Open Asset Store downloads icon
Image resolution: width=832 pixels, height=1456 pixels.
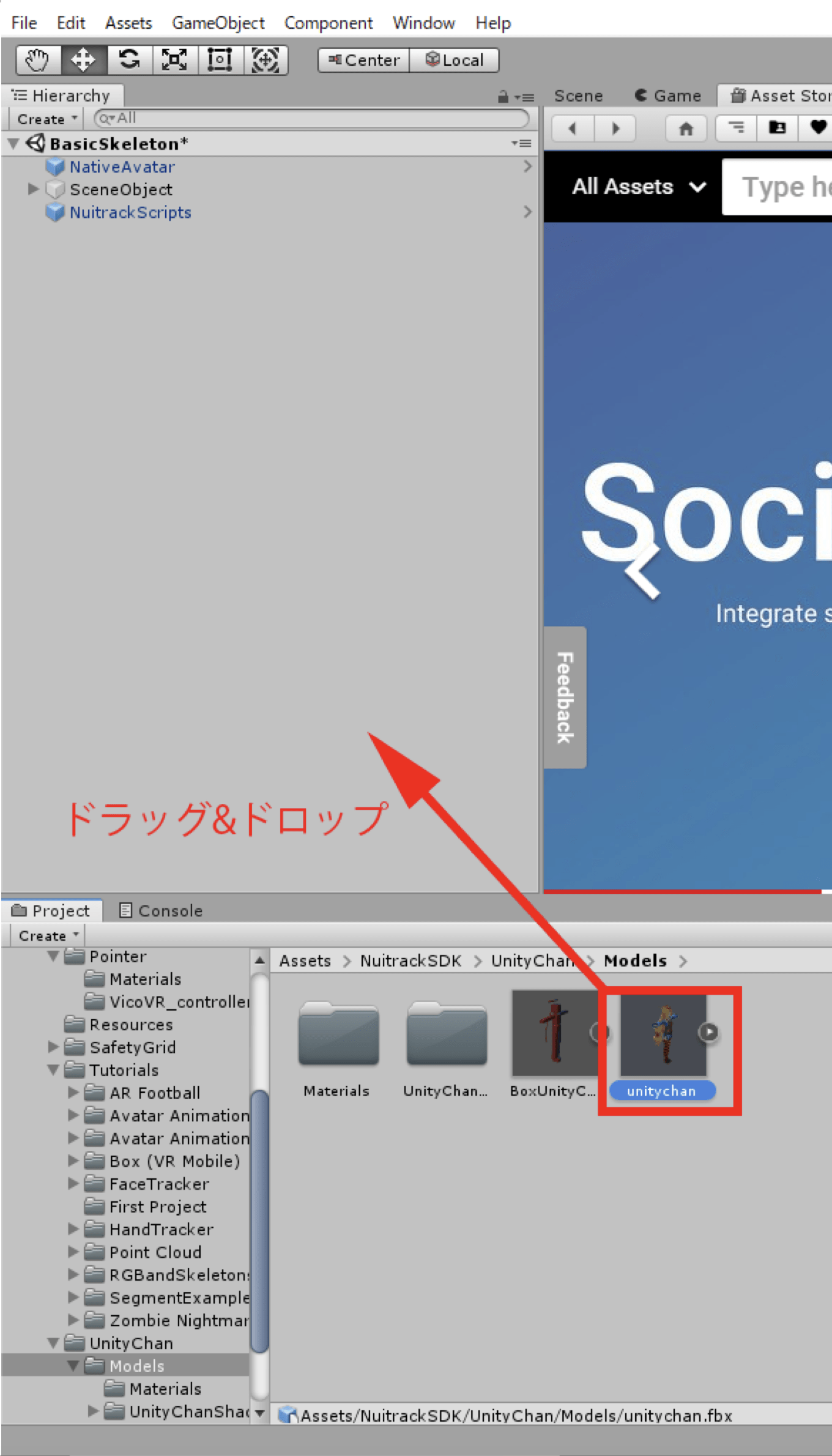click(x=778, y=128)
